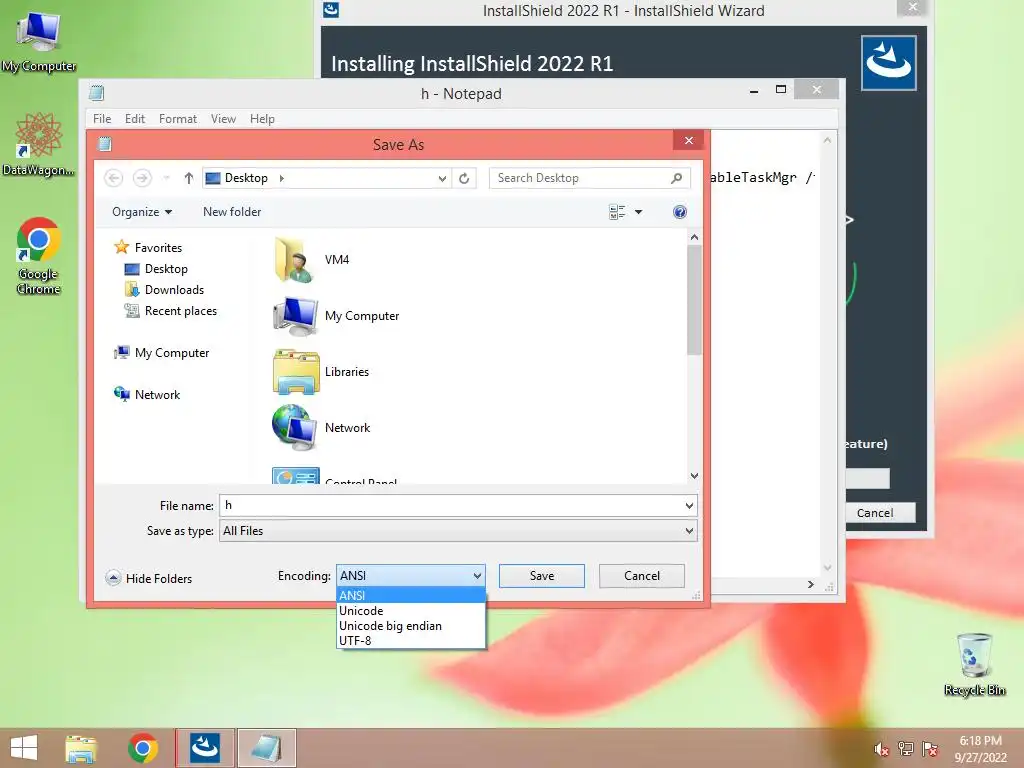Click the file list scroll up arrow
This screenshot has height=768, width=1024.
(694, 238)
